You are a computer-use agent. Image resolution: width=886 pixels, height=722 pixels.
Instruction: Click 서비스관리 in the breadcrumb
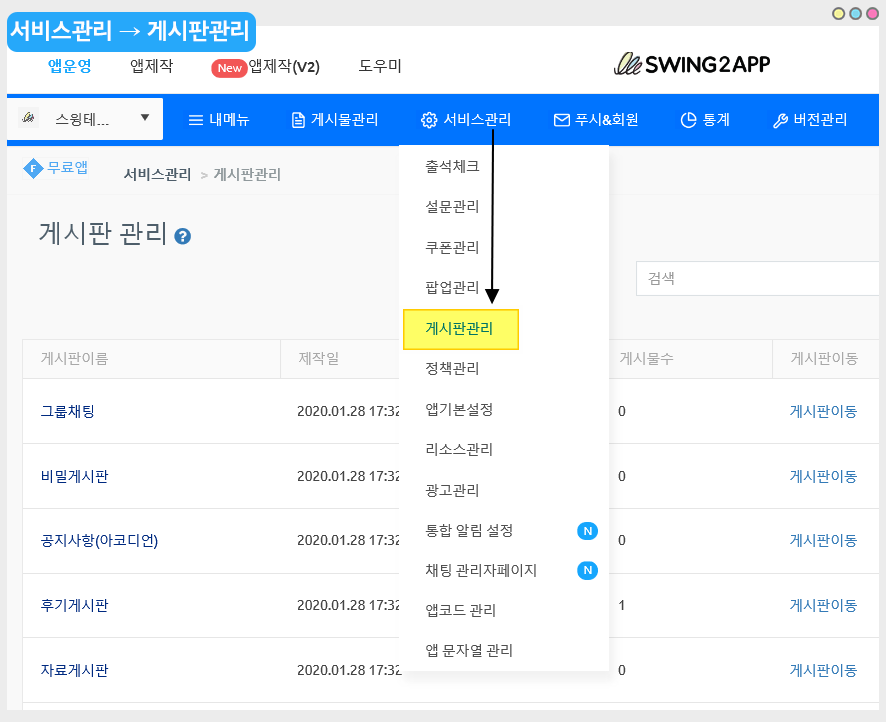[x=157, y=174]
